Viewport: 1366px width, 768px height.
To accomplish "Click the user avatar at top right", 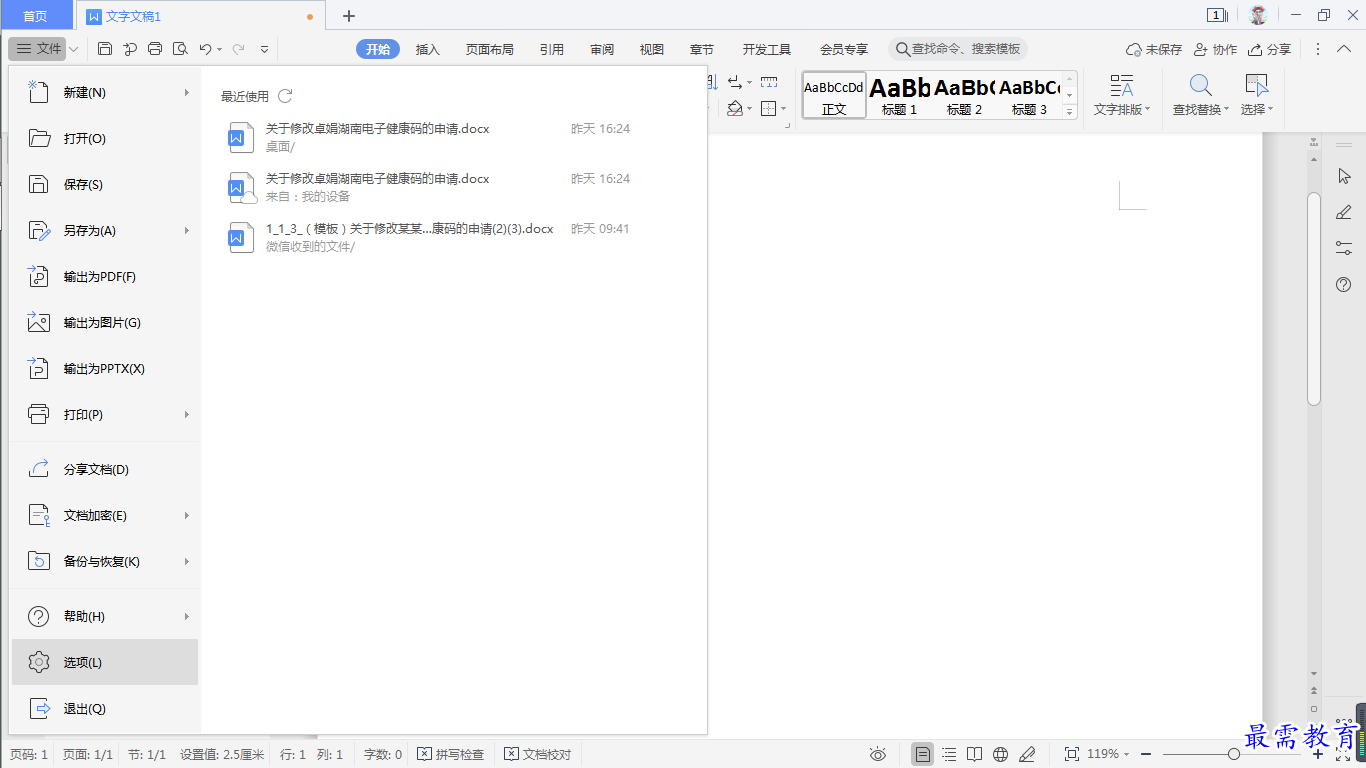I will click(x=1258, y=15).
